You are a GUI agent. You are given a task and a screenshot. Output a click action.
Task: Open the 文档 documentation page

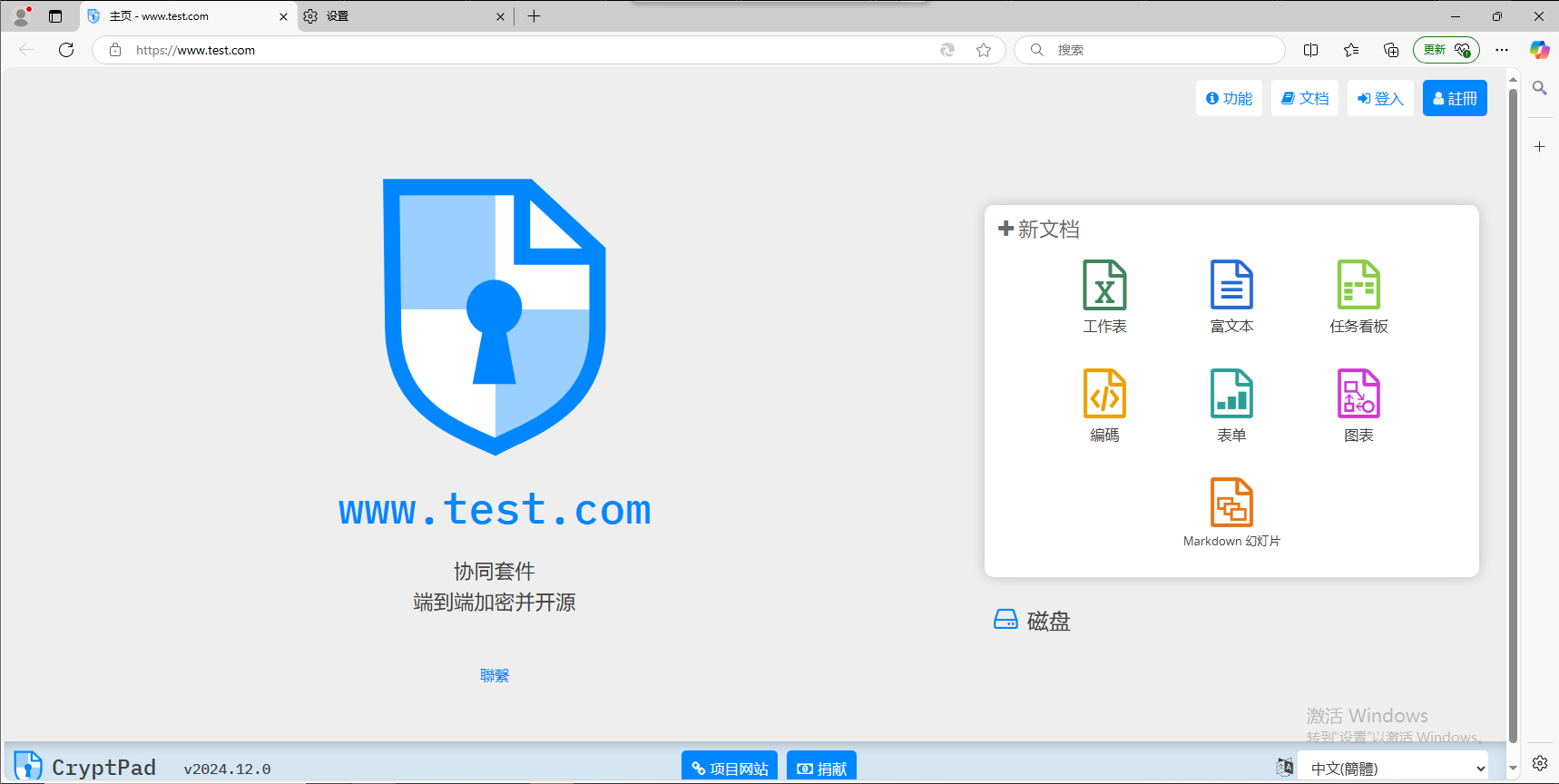click(x=1305, y=98)
